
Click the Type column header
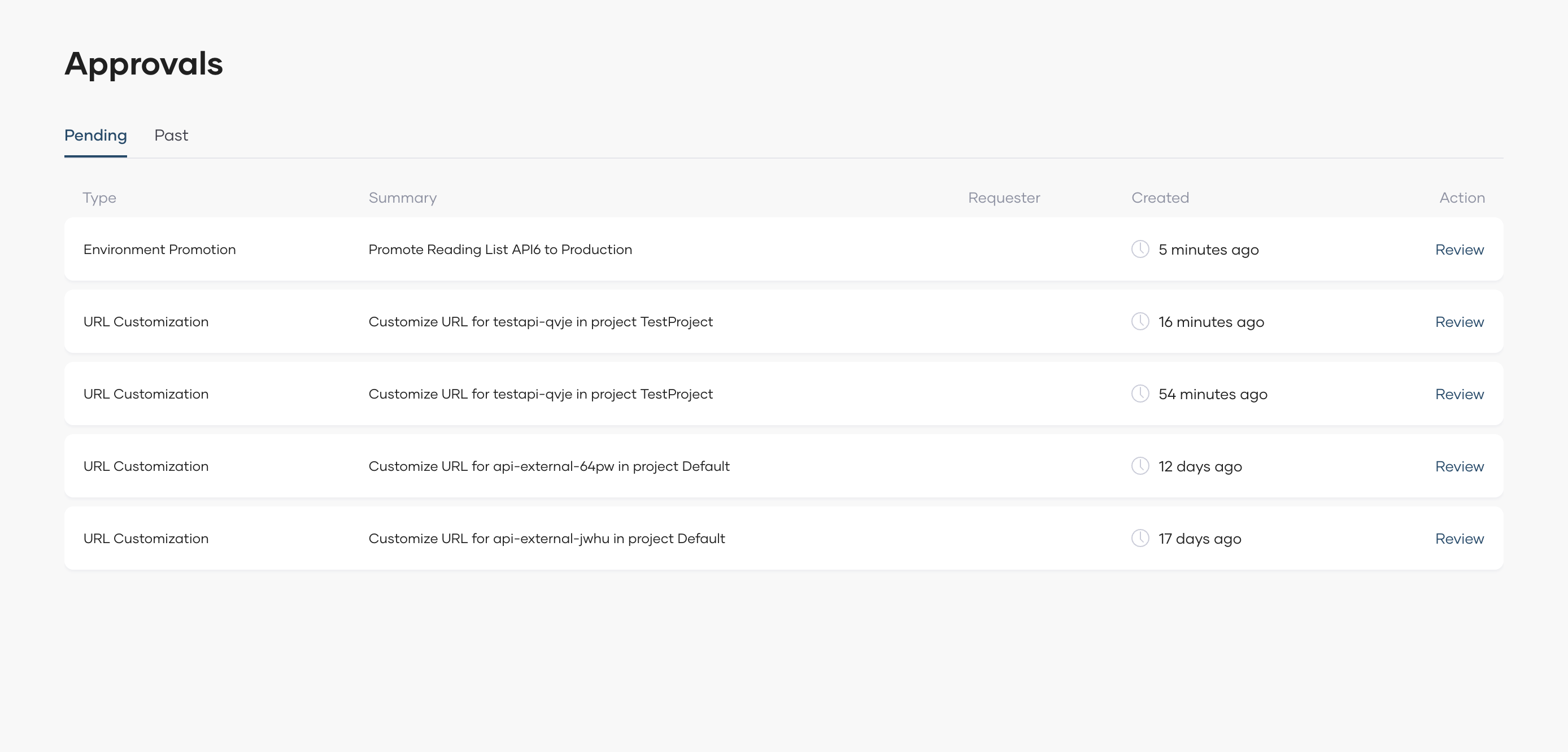(x=99, y=198)
